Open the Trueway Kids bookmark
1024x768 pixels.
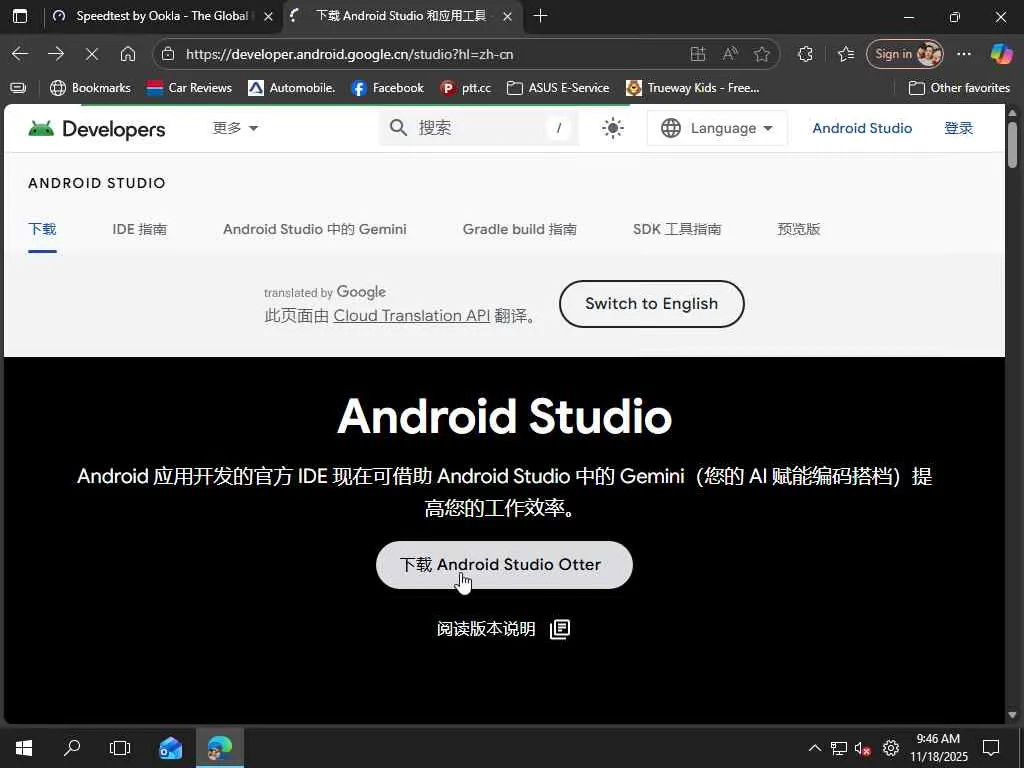coord(693,88)
